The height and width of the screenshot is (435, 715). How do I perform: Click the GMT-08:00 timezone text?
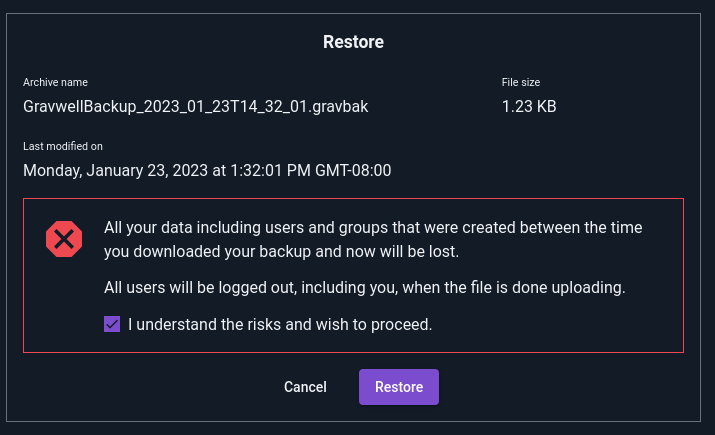click(x=353, y=170)
